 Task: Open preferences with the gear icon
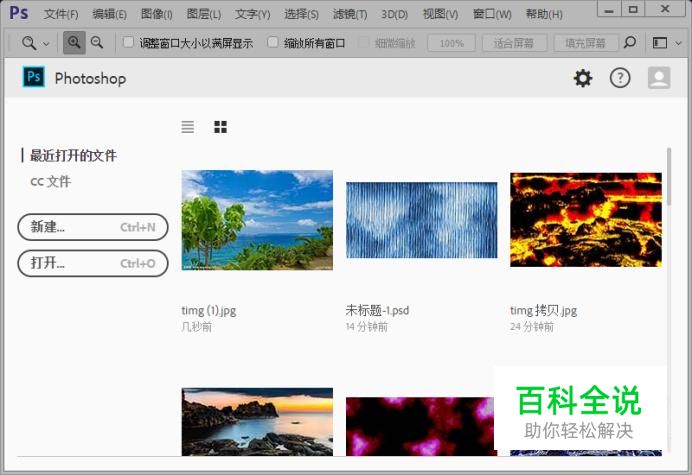[583, 78]
